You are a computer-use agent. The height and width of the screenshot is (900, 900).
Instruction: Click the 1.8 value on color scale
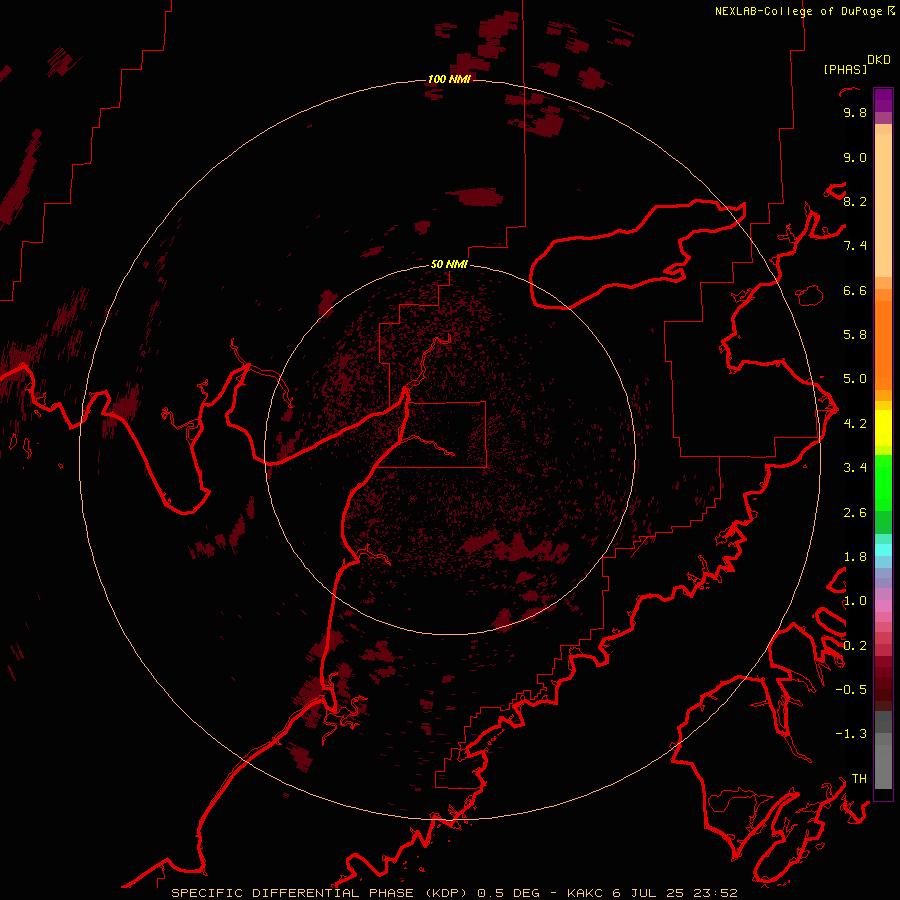[855, 557]
